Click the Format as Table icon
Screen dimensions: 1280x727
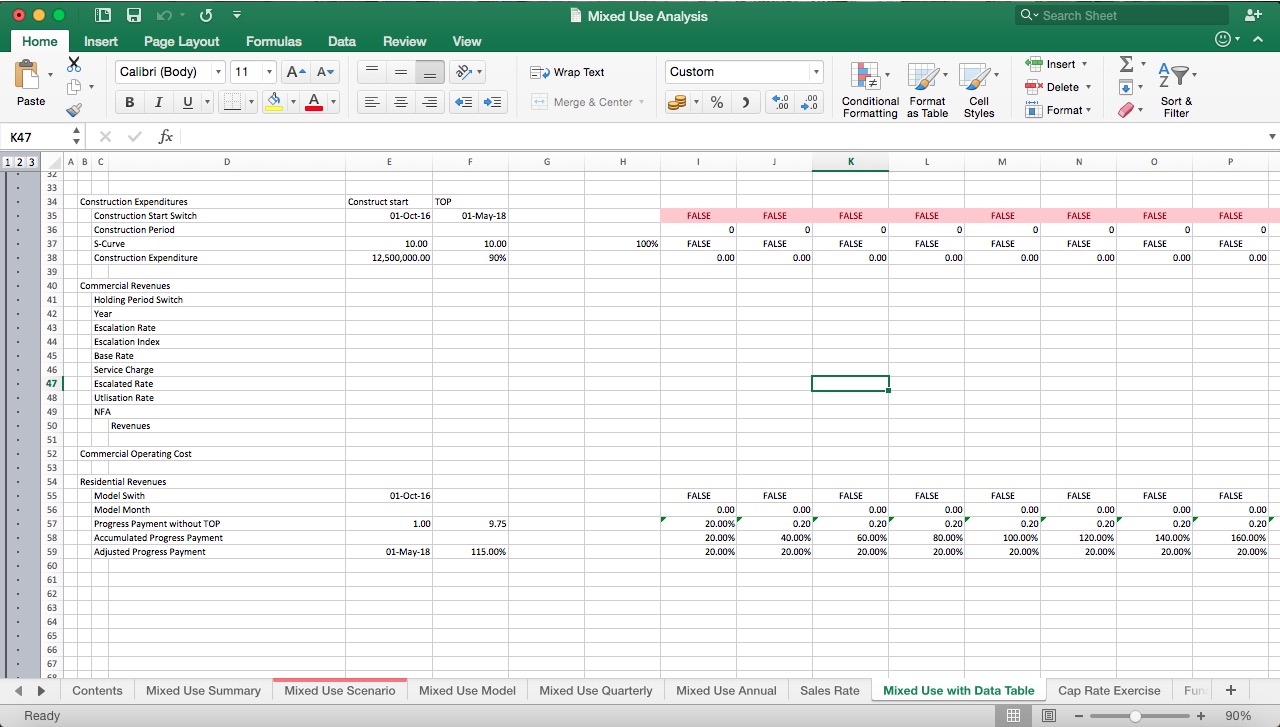pos(926,88)
